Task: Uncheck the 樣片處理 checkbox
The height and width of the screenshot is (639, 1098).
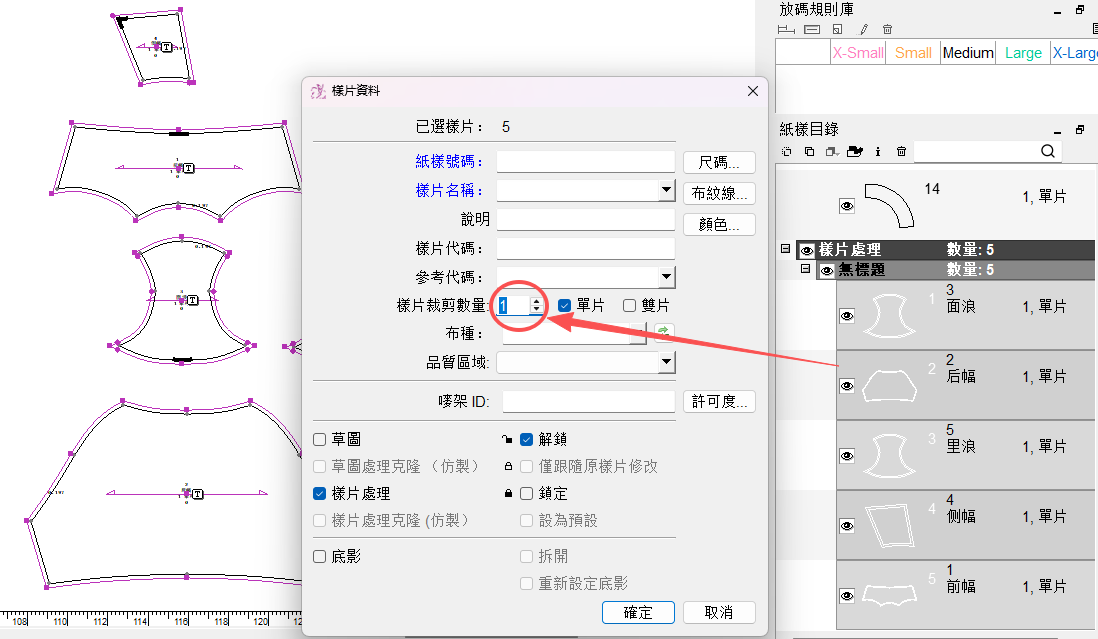Action: (319, 493)
